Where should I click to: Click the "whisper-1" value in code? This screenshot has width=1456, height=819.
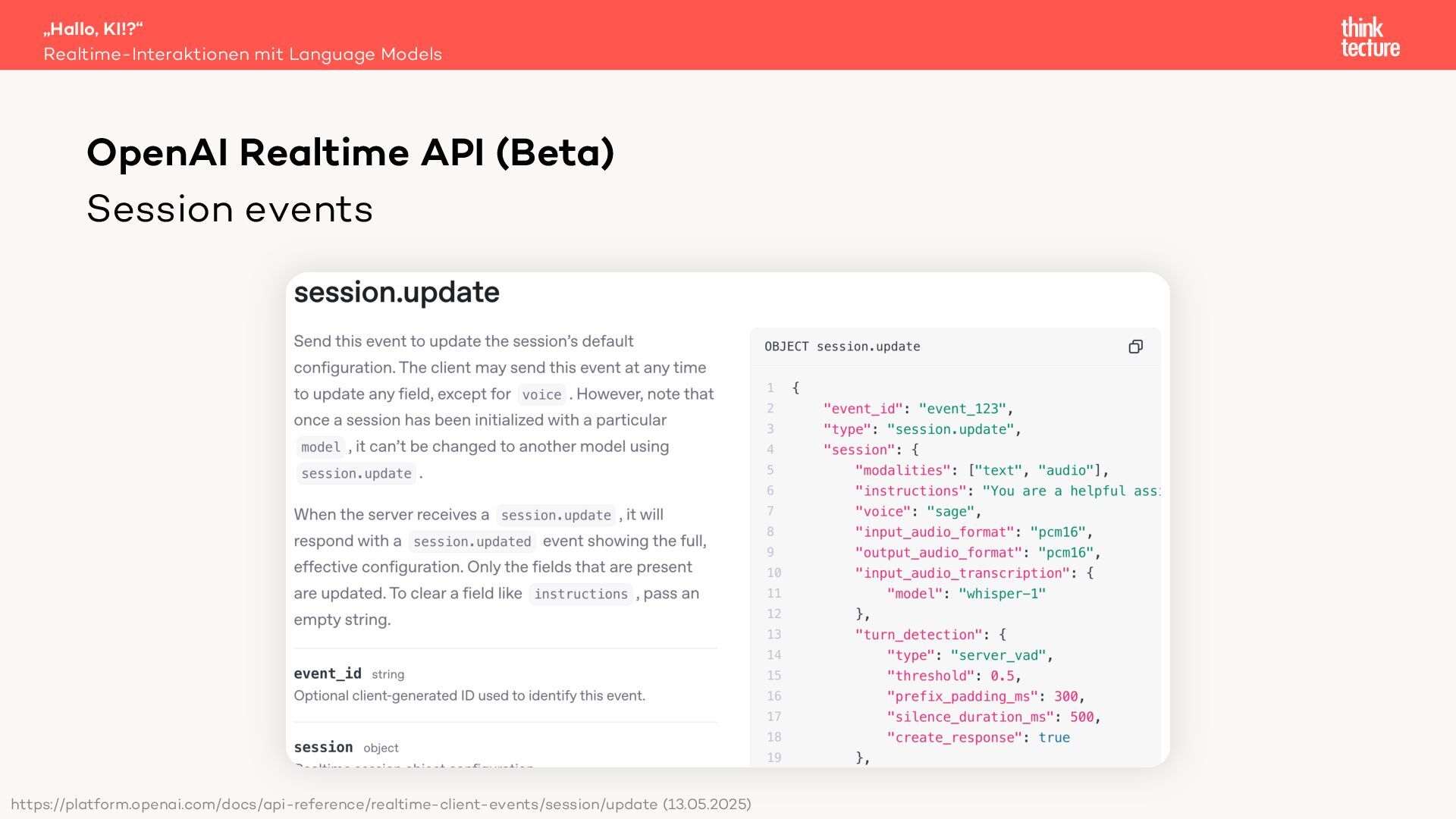[1002, 594]
